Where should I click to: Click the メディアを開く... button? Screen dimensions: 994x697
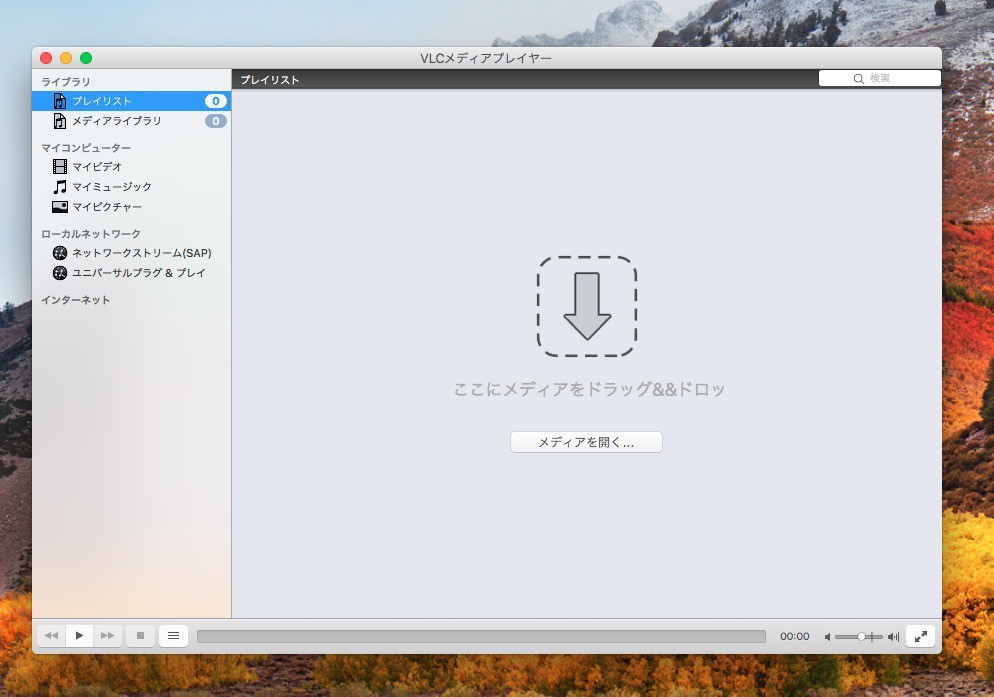click(x=586, y=442)
